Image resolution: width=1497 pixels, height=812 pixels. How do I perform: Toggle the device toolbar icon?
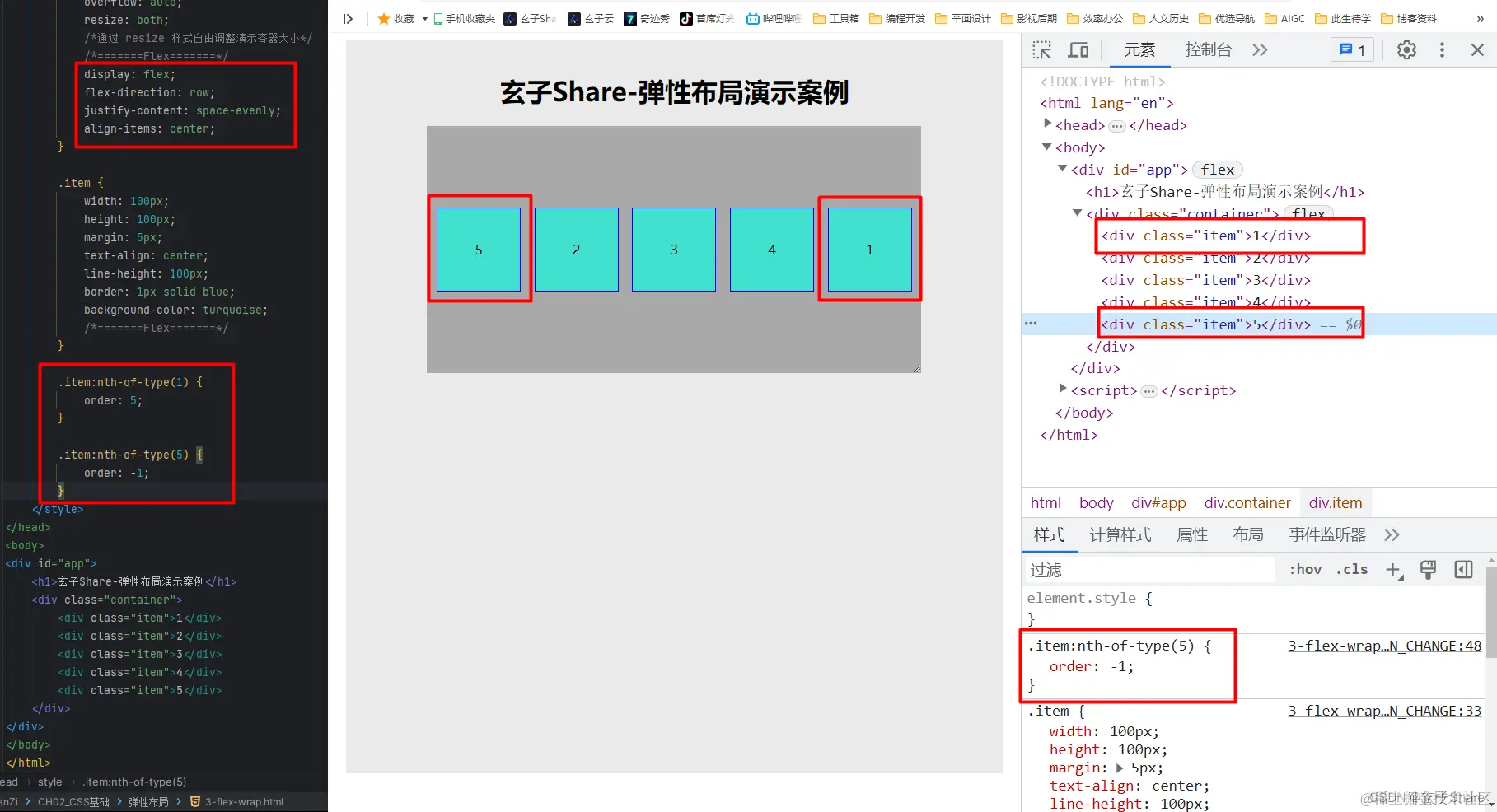coord(1078,49)
